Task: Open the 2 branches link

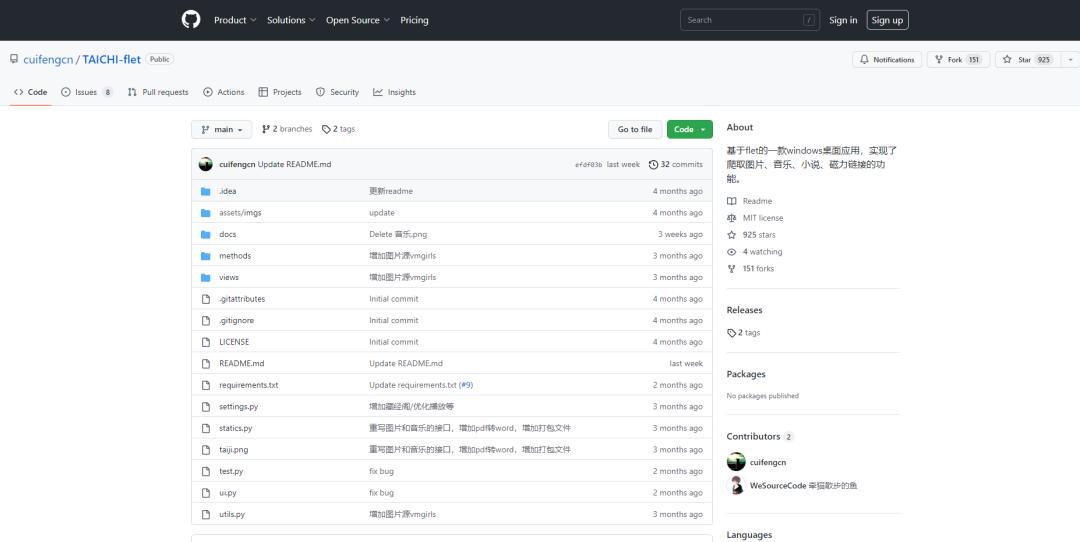Action: tap(287, 129)
